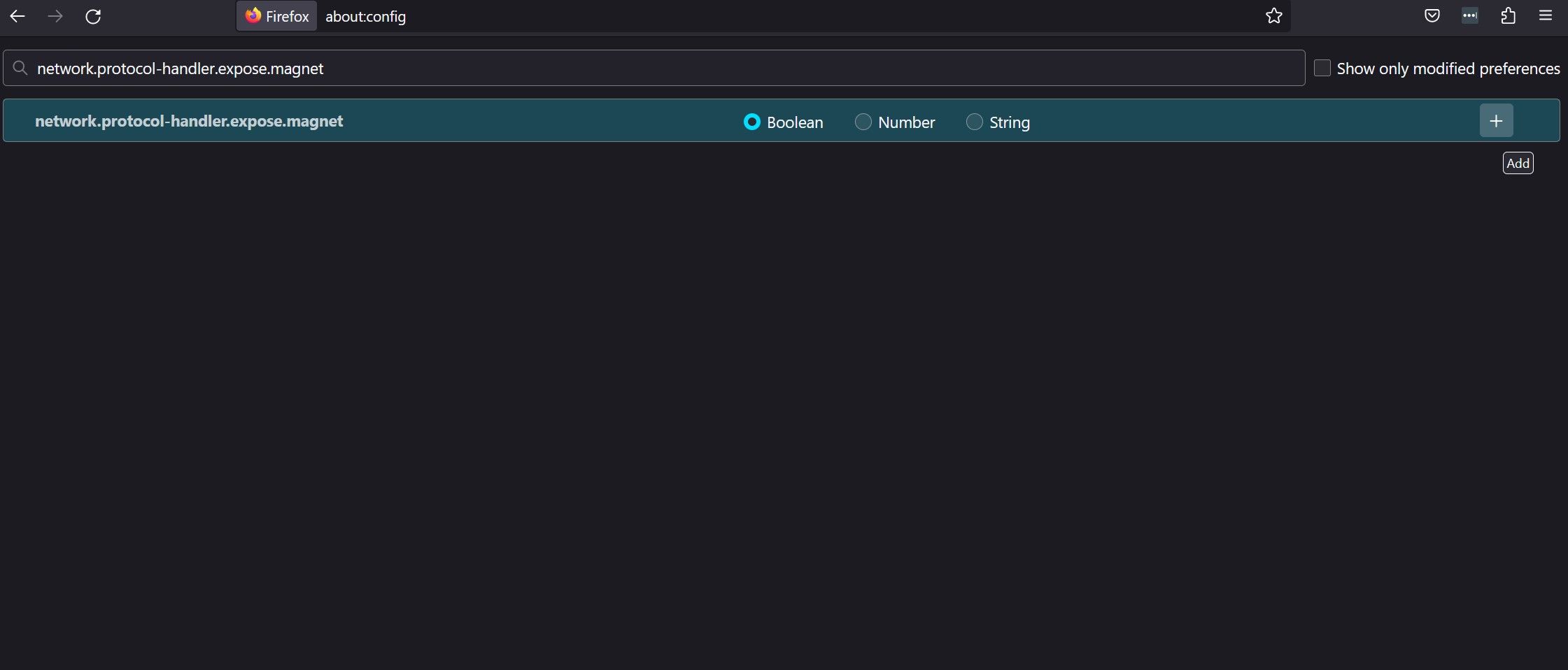Navigate back to the previous page
The width and height of the screenshot is (1568, 670).
click(17, 16)
